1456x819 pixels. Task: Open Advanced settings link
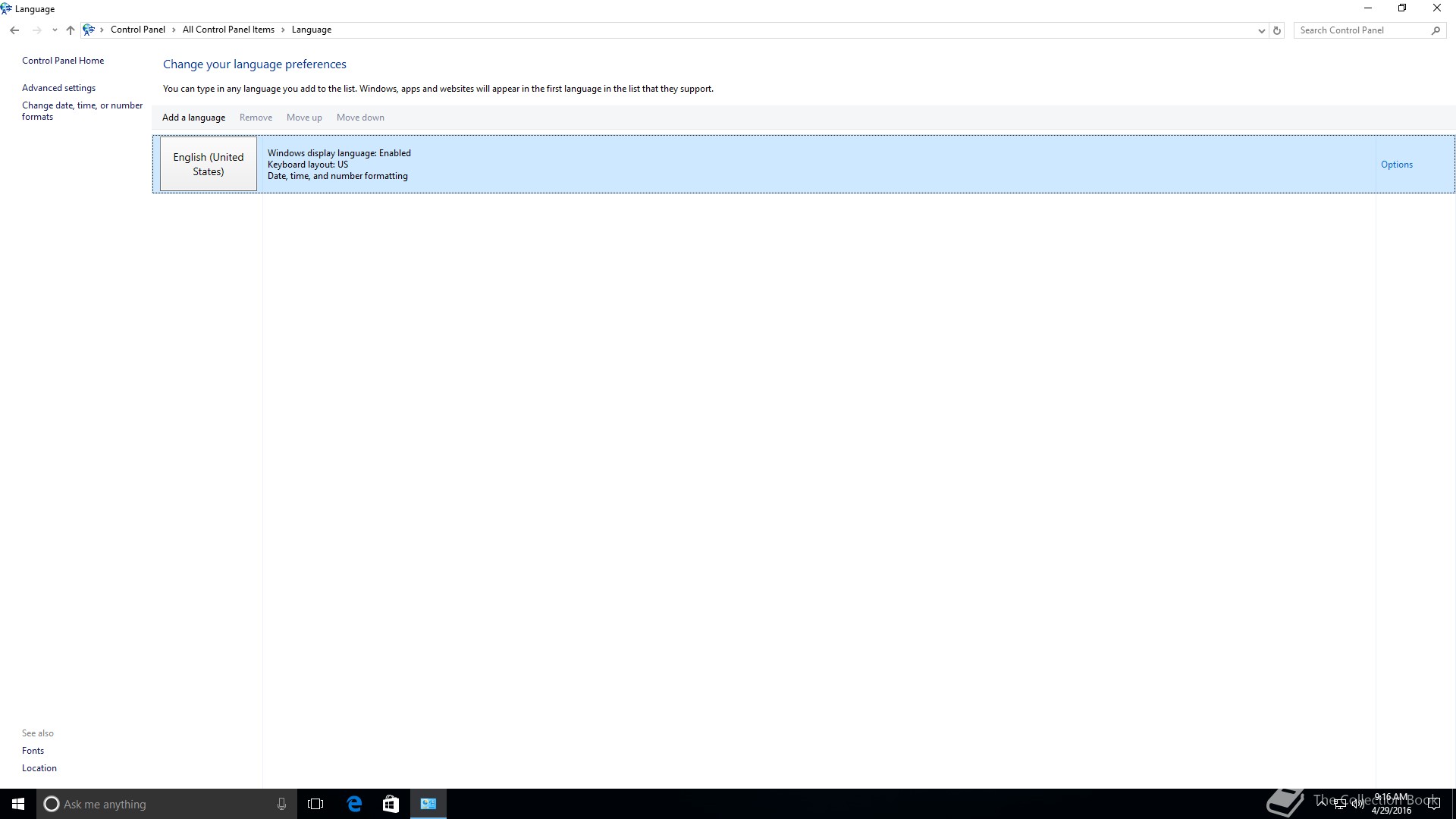(58, 88)
